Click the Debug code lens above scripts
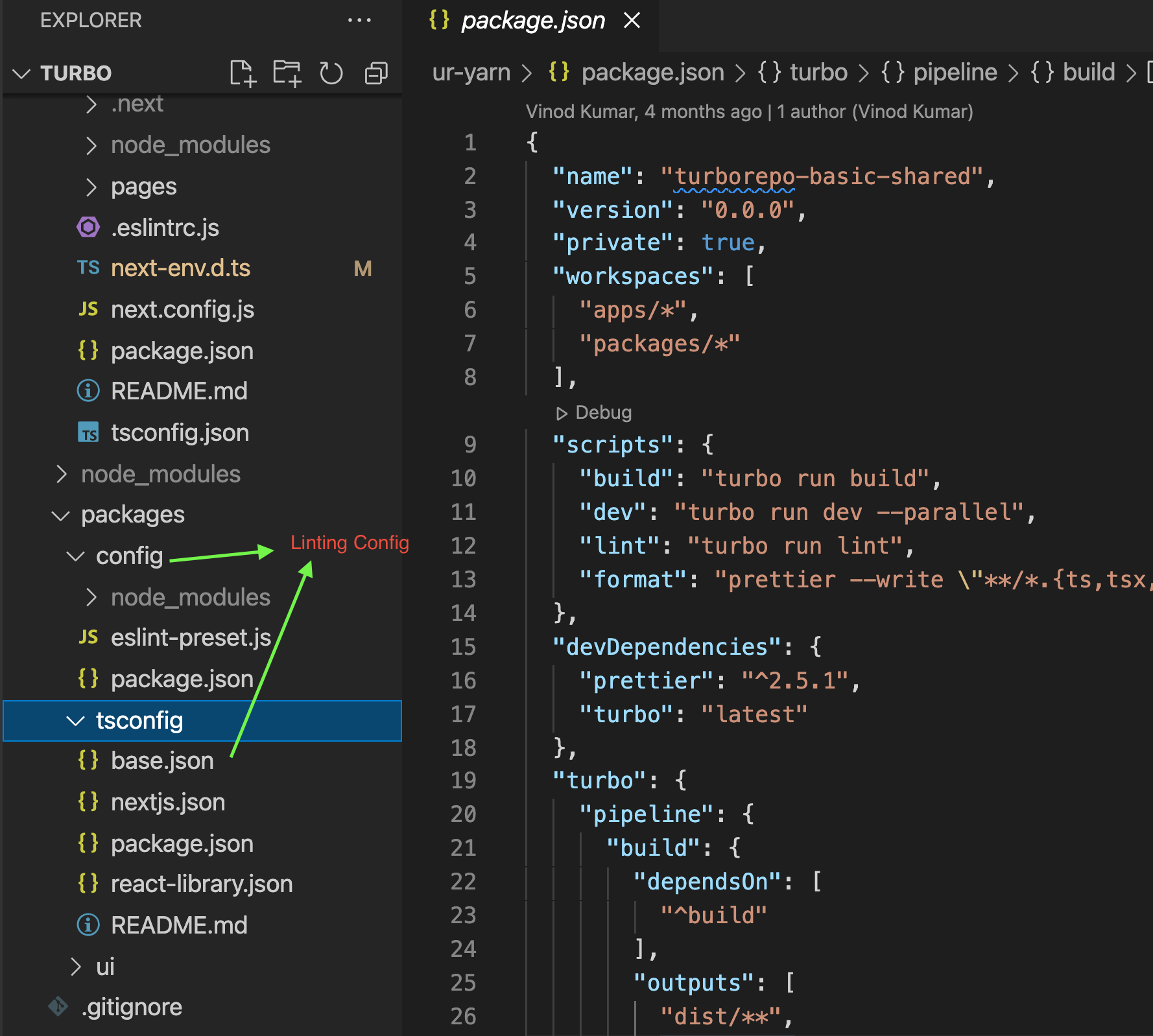The width and height of the screenshot is (1153, 1036). pos(594,413)
